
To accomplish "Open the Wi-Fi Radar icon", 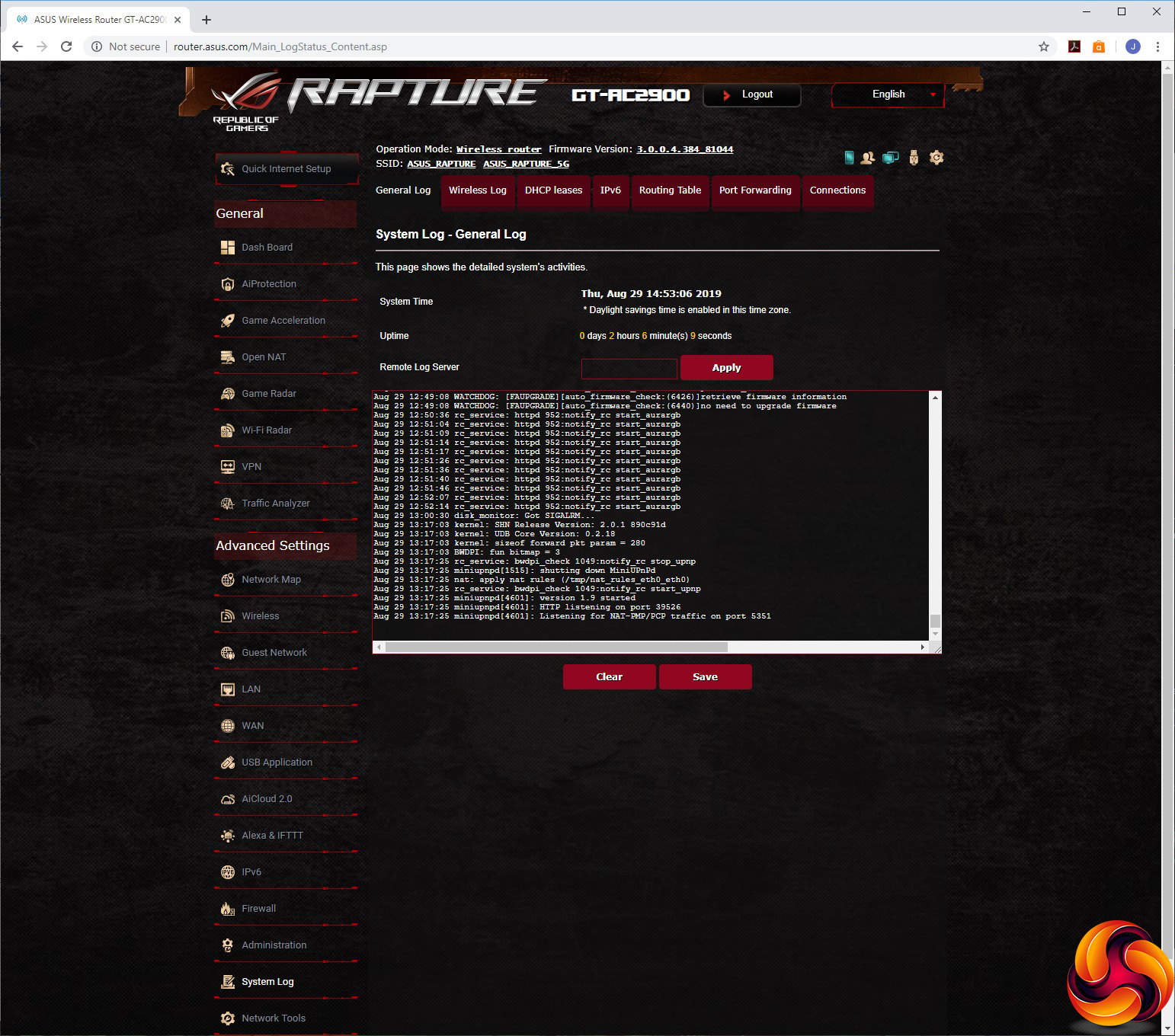I will [x=227, y=430].
